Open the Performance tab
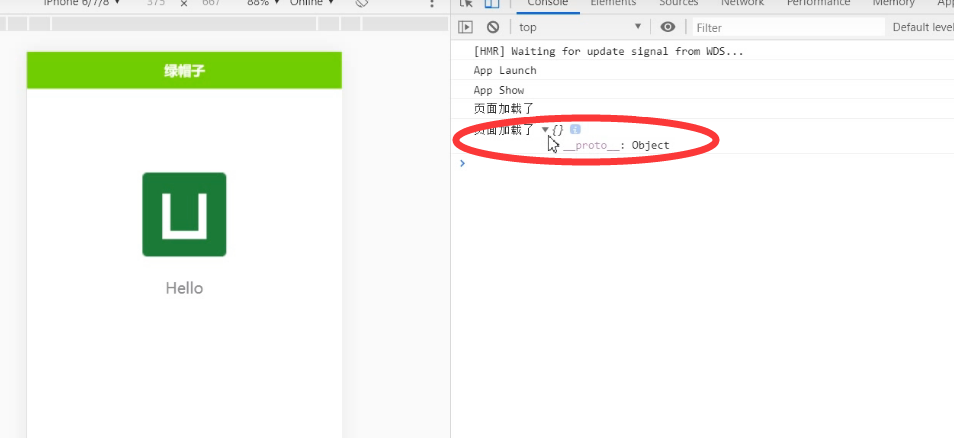Screen dimensions: 954x438 click(818, 4)
